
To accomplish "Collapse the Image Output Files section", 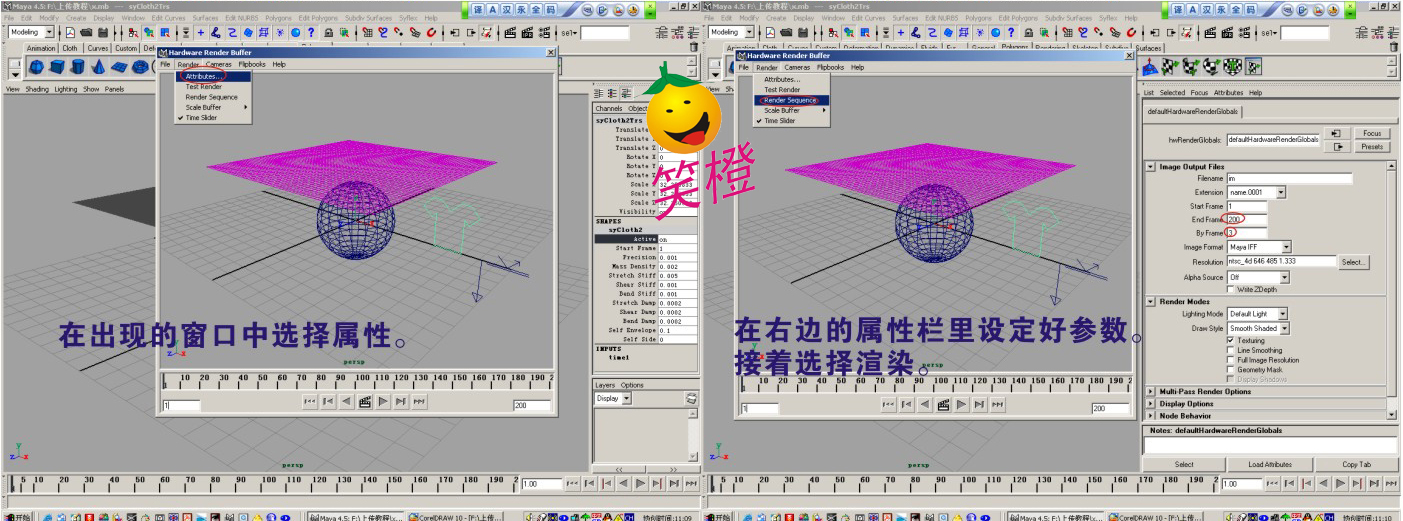I will point(1151,166).
